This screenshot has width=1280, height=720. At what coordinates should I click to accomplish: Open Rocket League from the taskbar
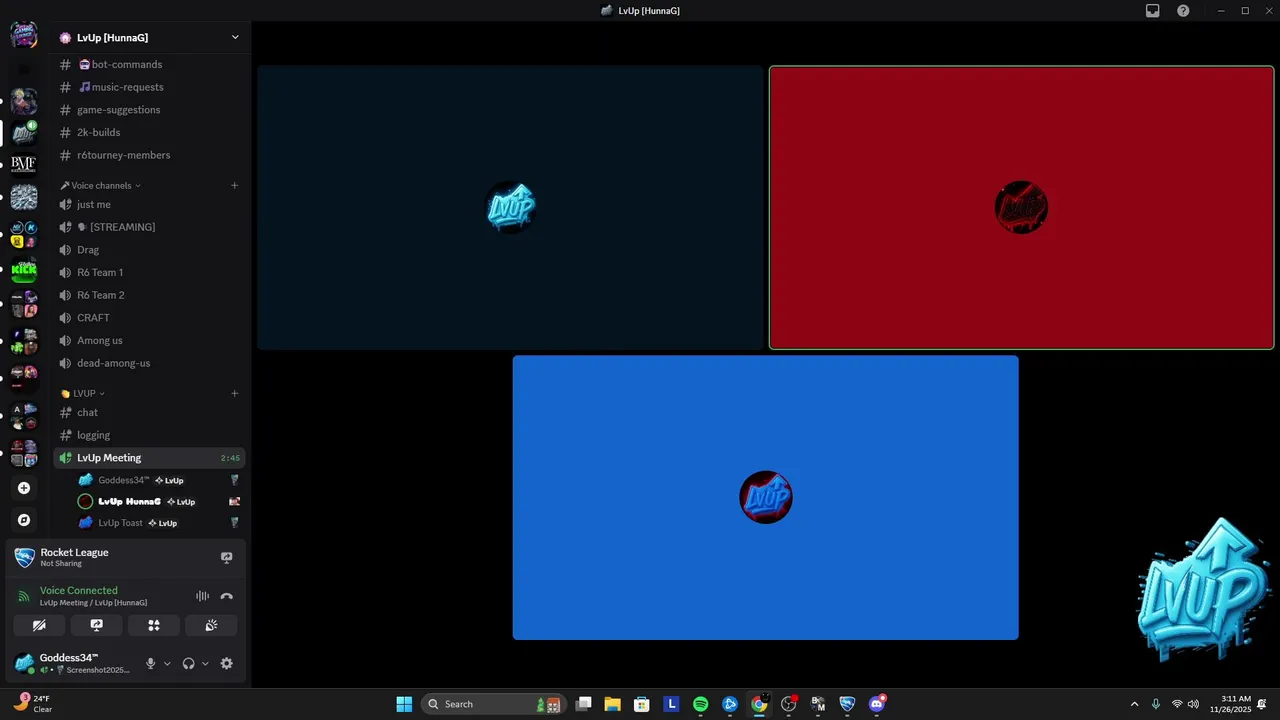[x=847, y=704]
